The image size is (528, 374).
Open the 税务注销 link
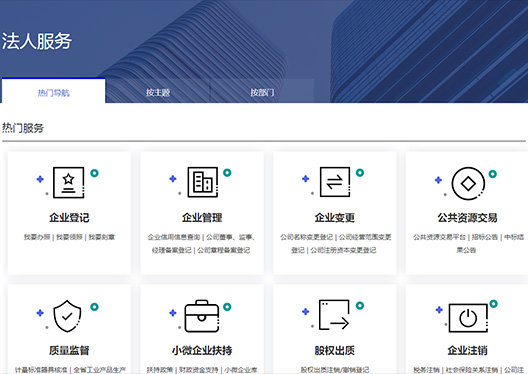pyautogui.click(x=427, y=370)
